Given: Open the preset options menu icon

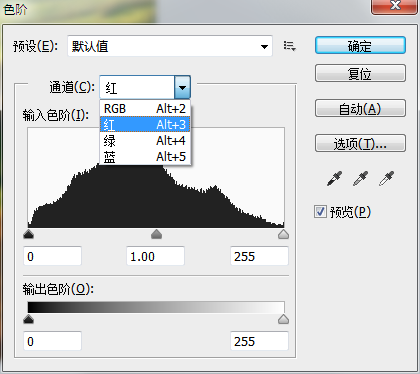Looking at the screenshot, I should click(x=289, y=46).
